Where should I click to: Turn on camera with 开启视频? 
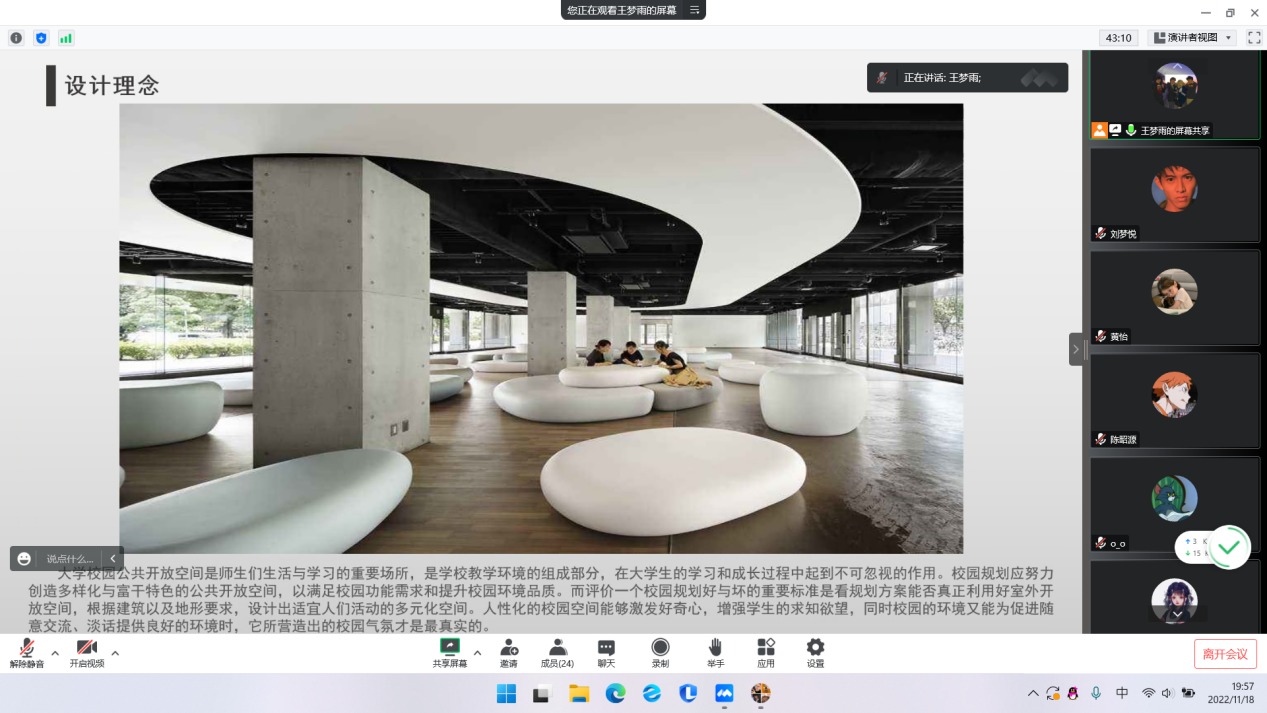coord(86,653)
